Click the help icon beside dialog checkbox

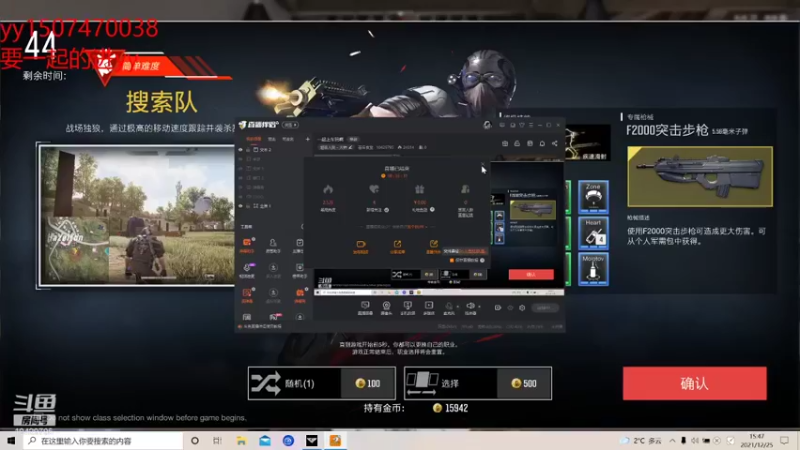482,260
